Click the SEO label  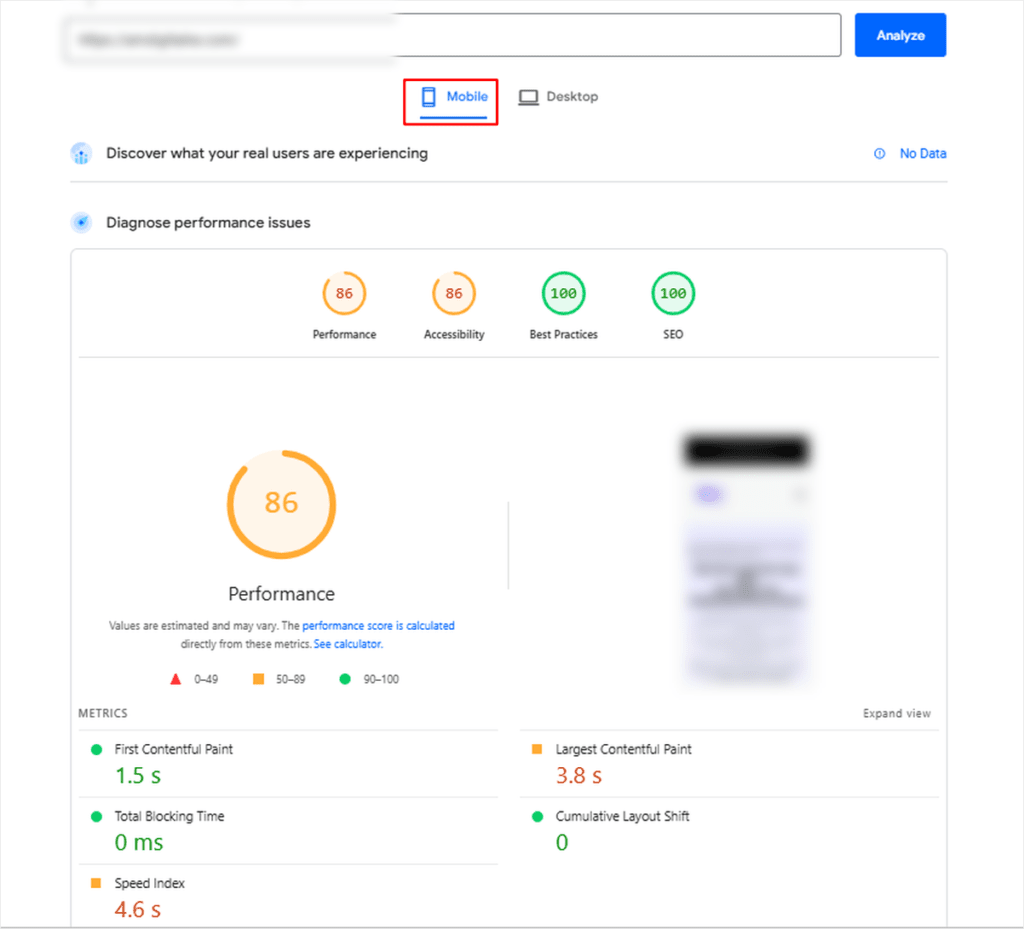pos(673,334)
